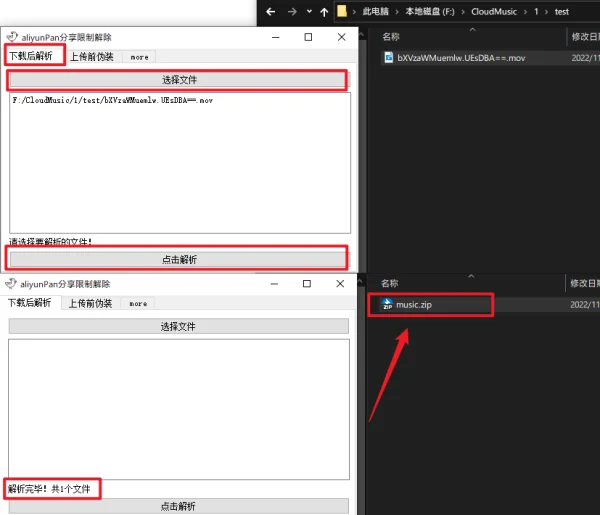Viewport: 600px width, 515px height.
Task: Click the folder icon in the address bar
Action: (x=342, y=11)
